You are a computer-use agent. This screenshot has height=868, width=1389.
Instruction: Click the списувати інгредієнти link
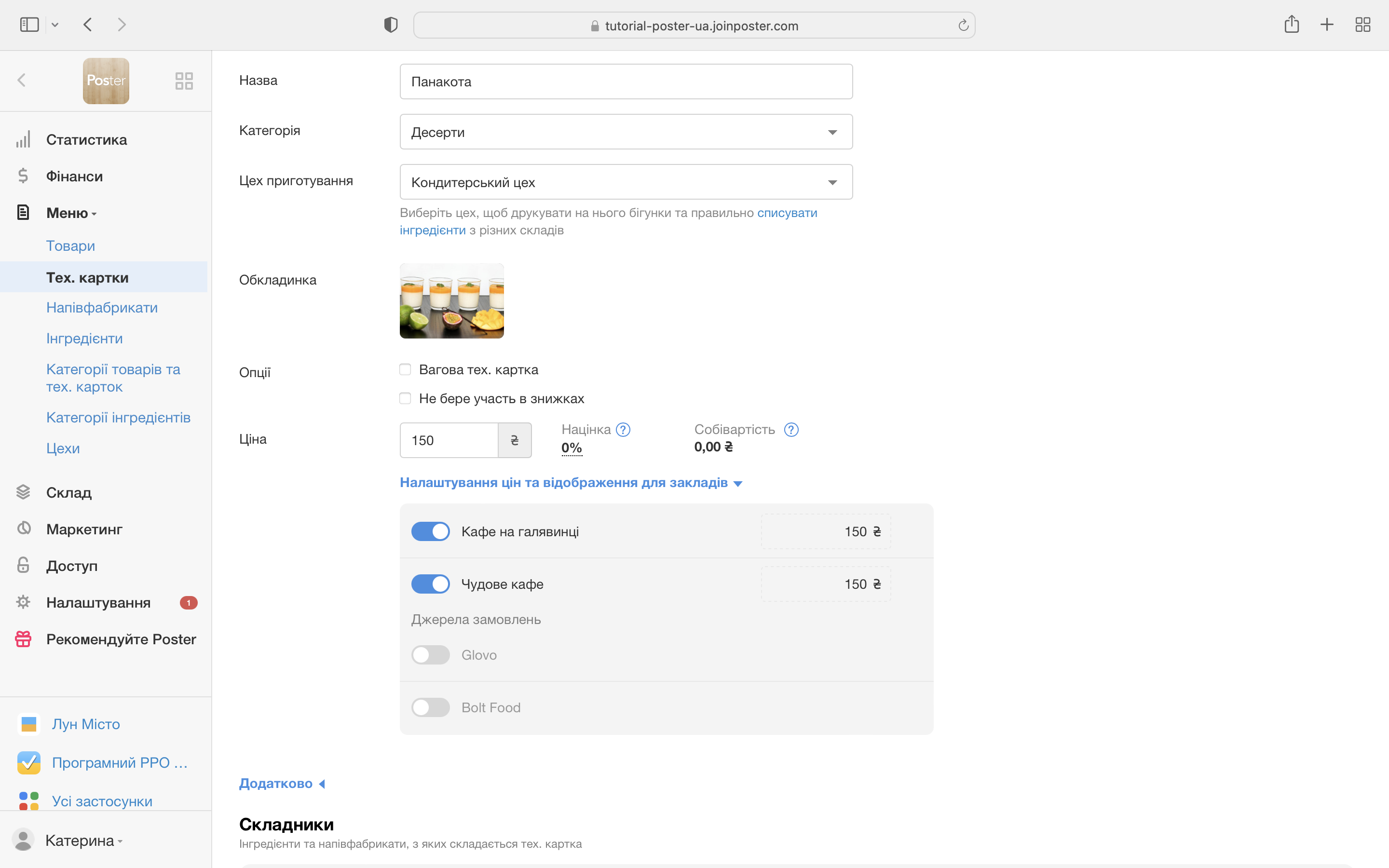[786, 213]
